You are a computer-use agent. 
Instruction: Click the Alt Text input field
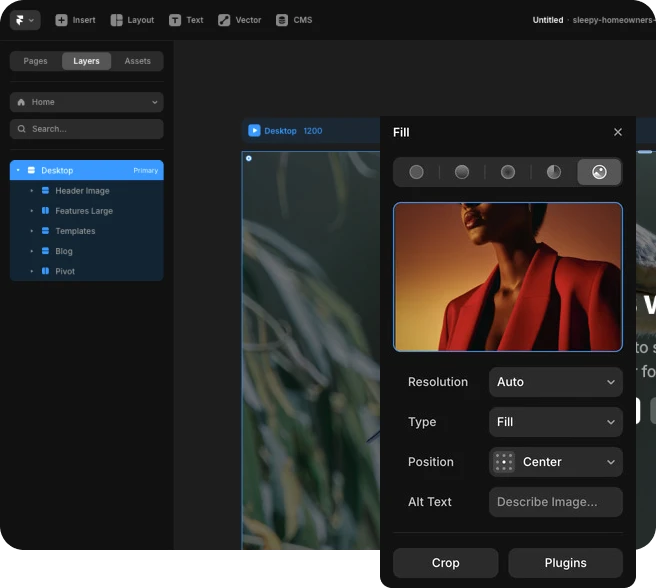[555, 502]
